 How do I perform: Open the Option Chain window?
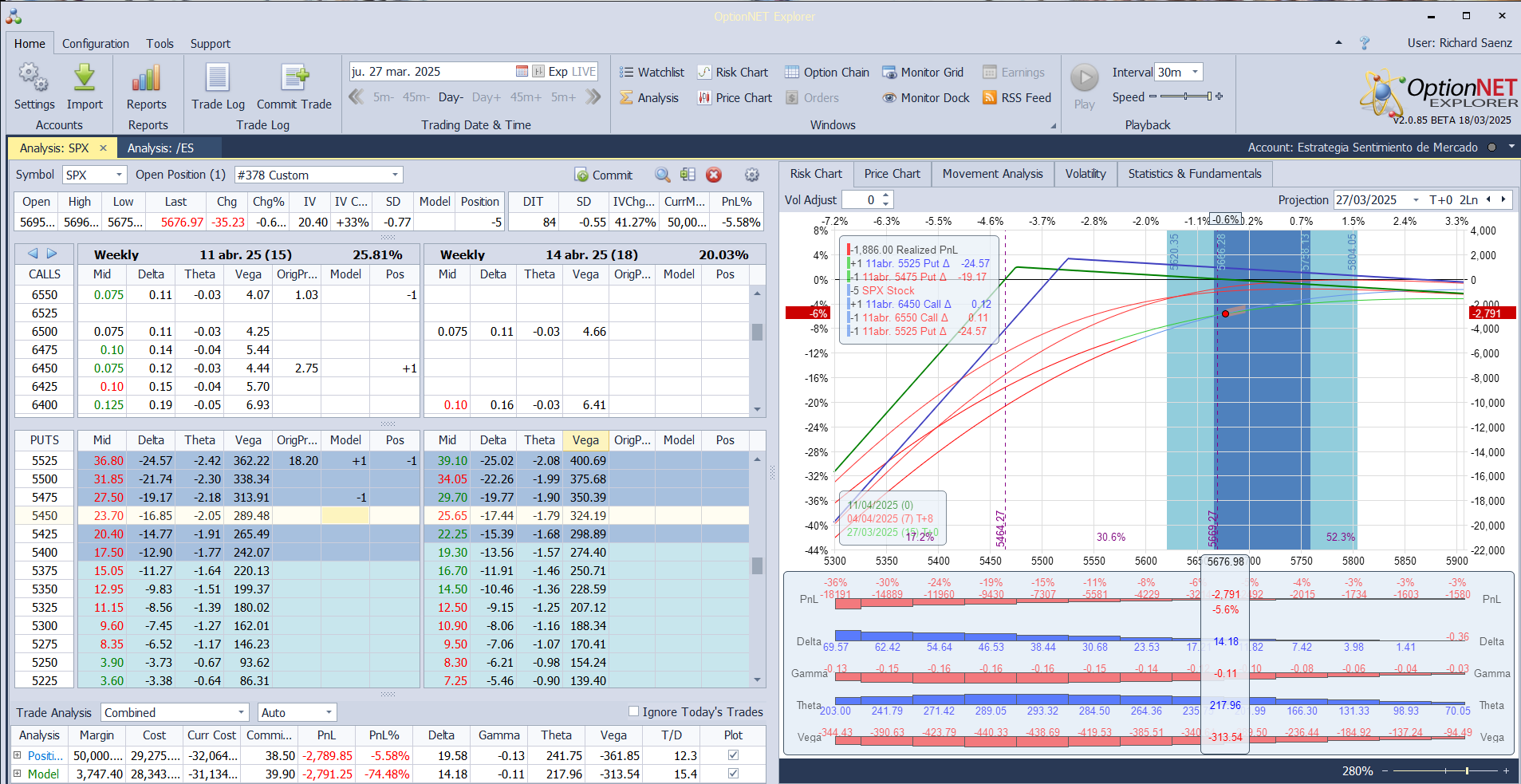tap(826, 73)
